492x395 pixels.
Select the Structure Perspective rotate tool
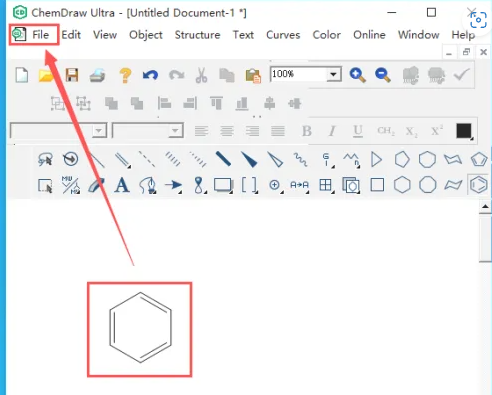click(x=70, y=159)
